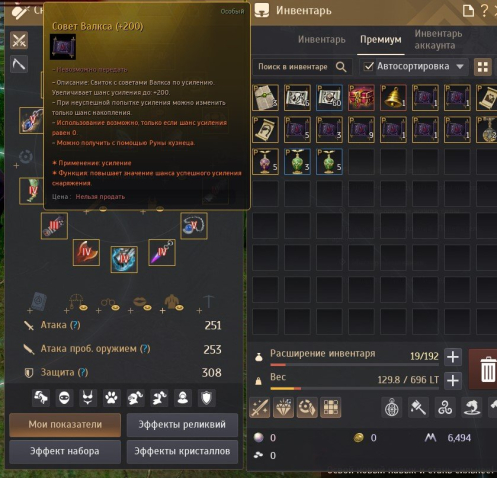Viewport: 497px width, 478px height.
Task: Switch to the Инвентарь аккаунта tab
Action: pyautogui.click(x=438, y=39)
